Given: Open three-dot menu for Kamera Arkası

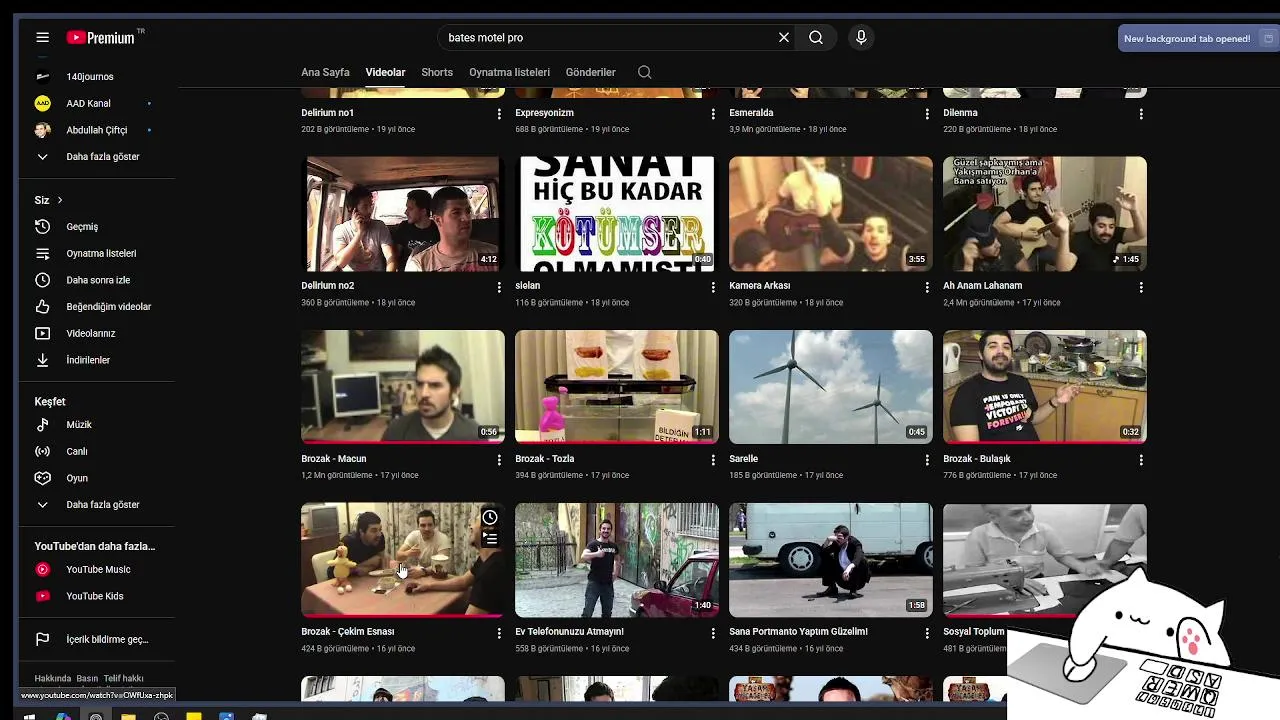Looking at the screenshot, I should click(927, 287).
